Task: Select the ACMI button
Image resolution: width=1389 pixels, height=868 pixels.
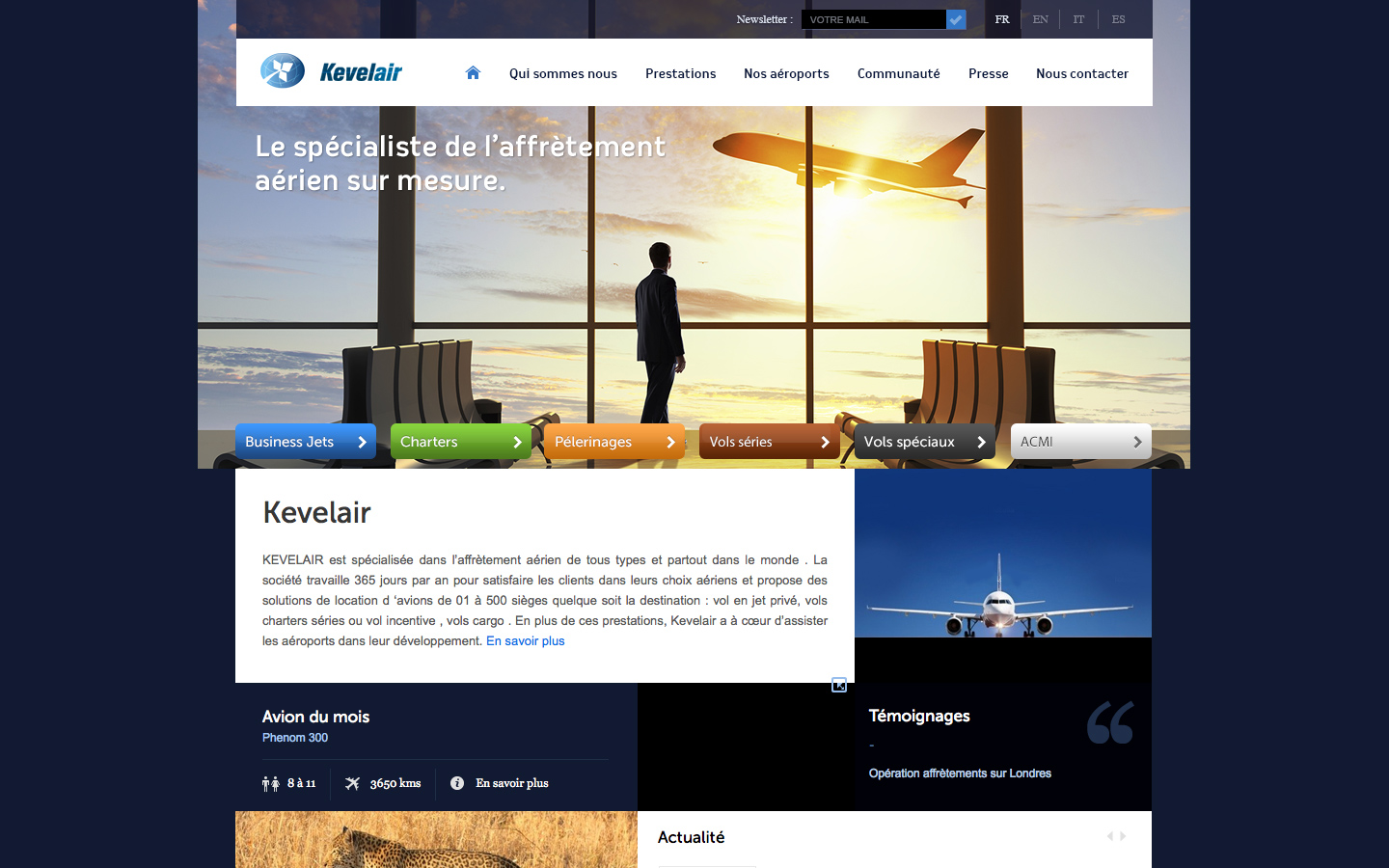Action: coord(1080,442)
